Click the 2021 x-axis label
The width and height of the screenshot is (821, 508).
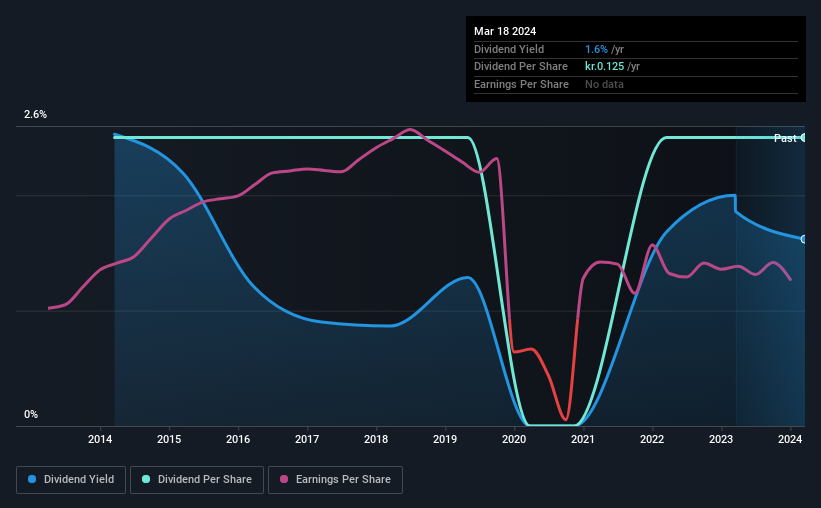coord(583,439)
